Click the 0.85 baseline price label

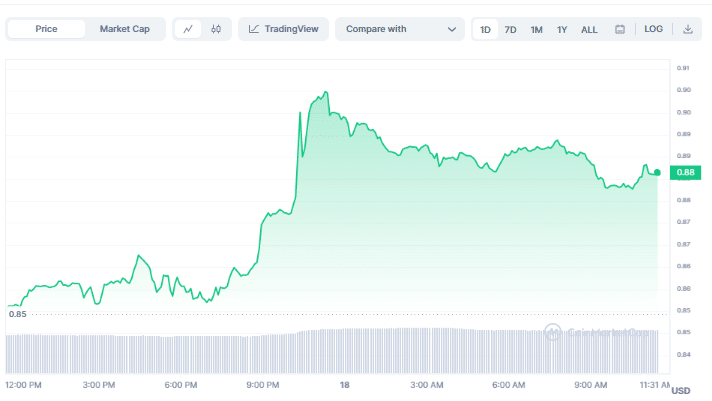tap(18, 314)
